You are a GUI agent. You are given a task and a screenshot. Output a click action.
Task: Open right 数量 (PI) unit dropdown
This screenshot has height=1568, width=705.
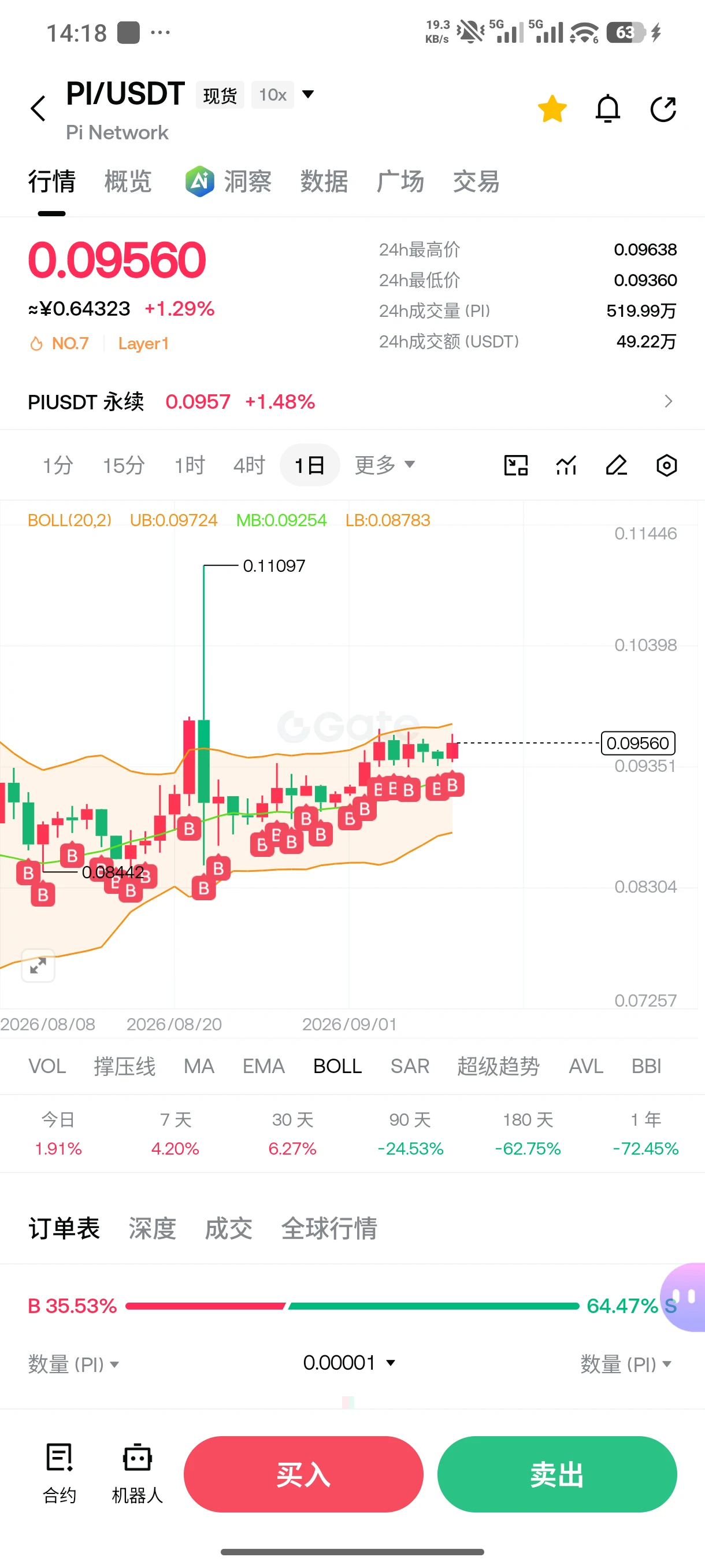[626, 1364]
